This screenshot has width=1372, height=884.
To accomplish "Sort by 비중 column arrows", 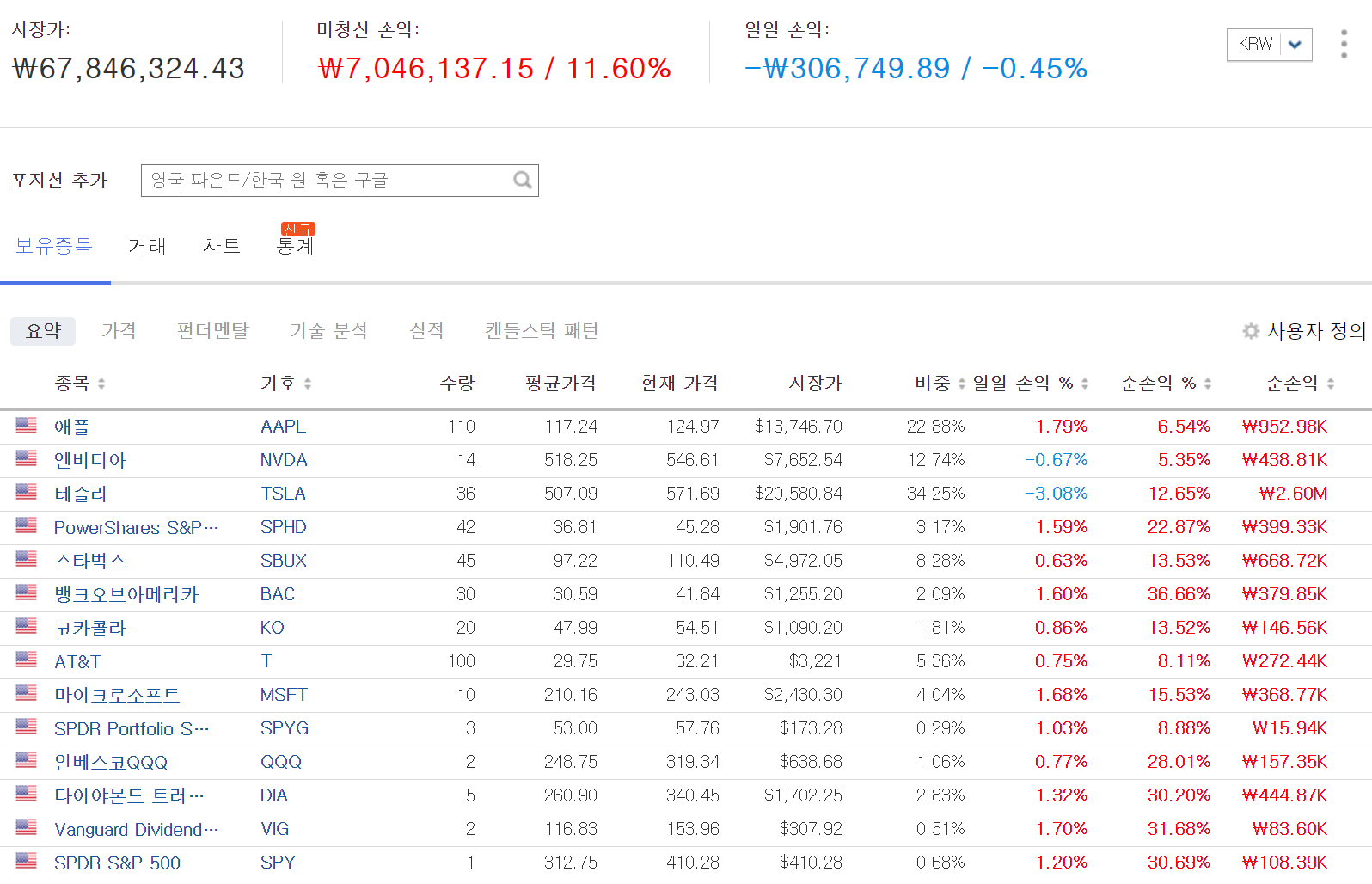I will [962, 384].
